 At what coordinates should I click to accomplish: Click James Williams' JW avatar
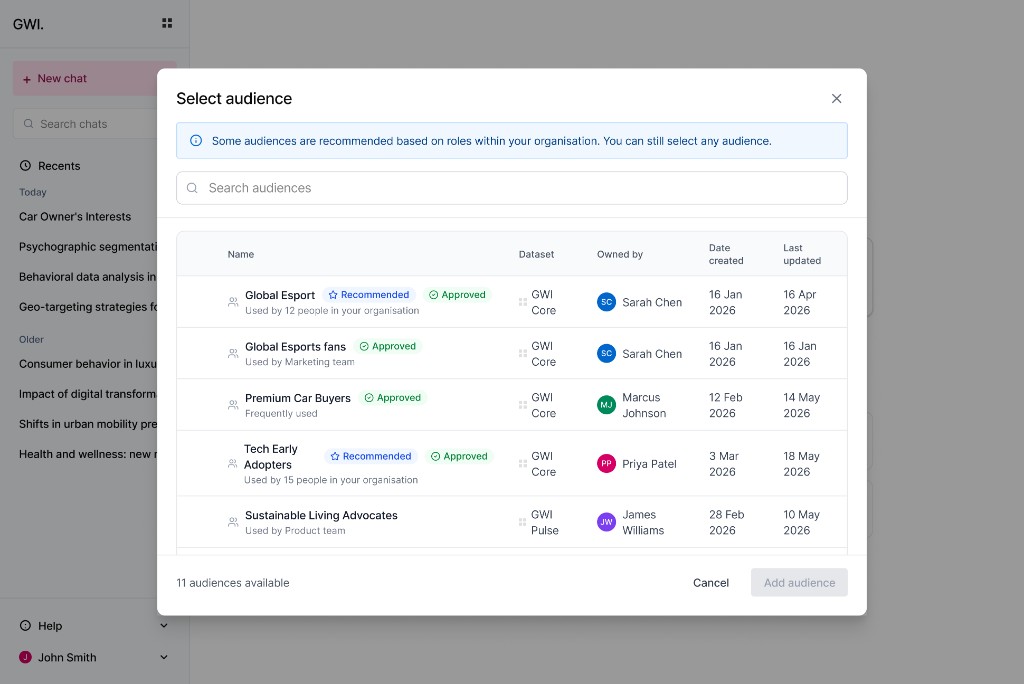pos(606,522)
